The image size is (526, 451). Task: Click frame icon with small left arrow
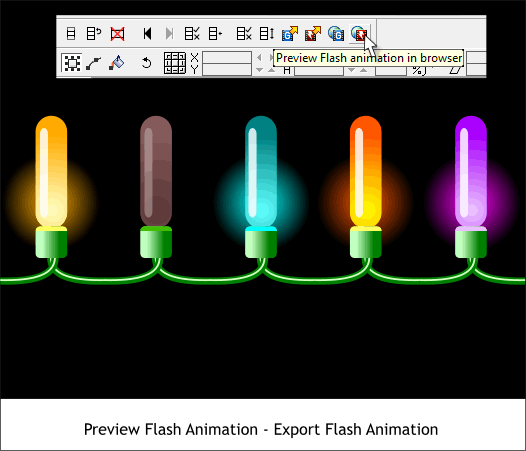[215, 34]
